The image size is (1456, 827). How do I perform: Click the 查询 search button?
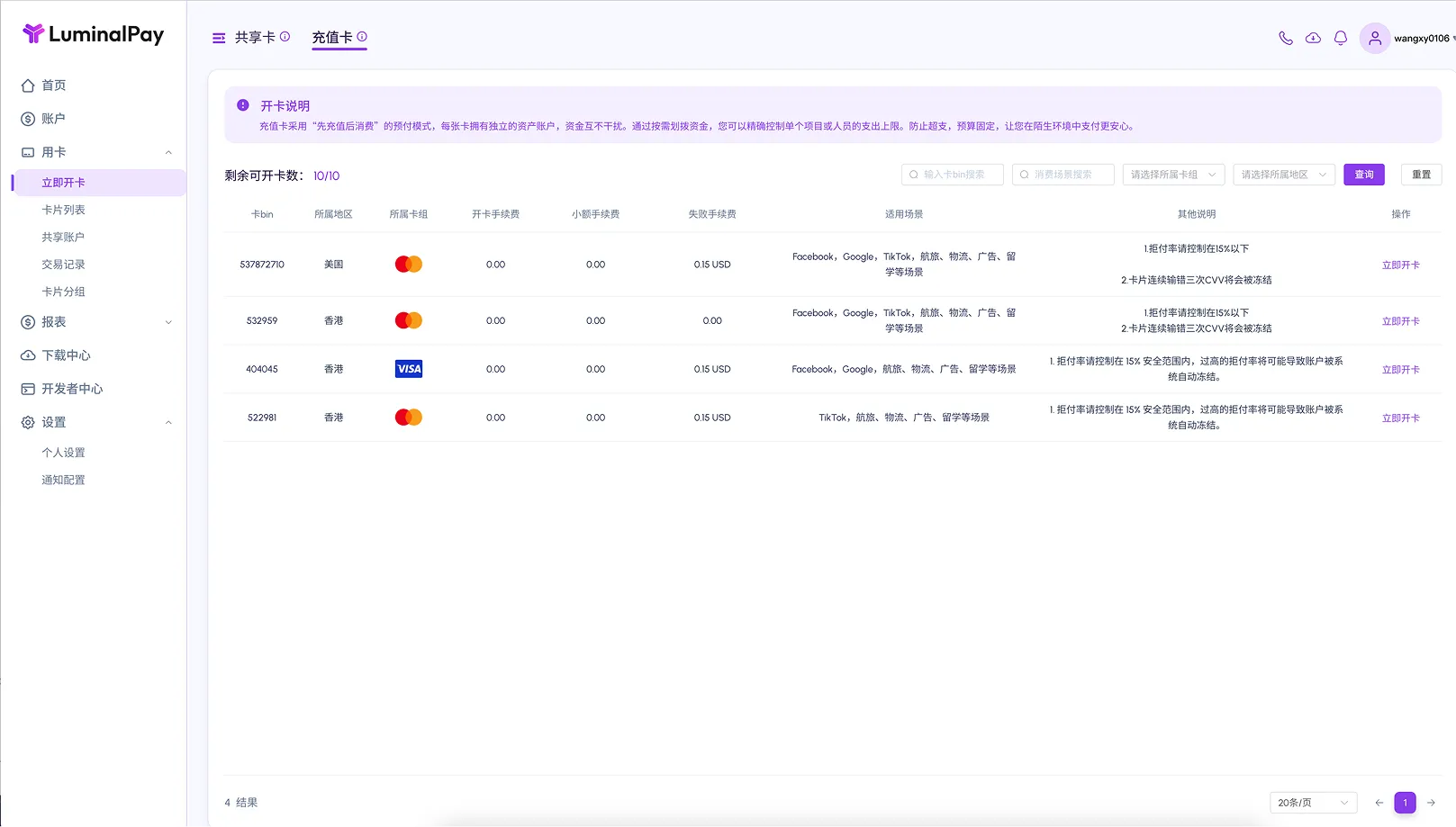(1364, 175)
